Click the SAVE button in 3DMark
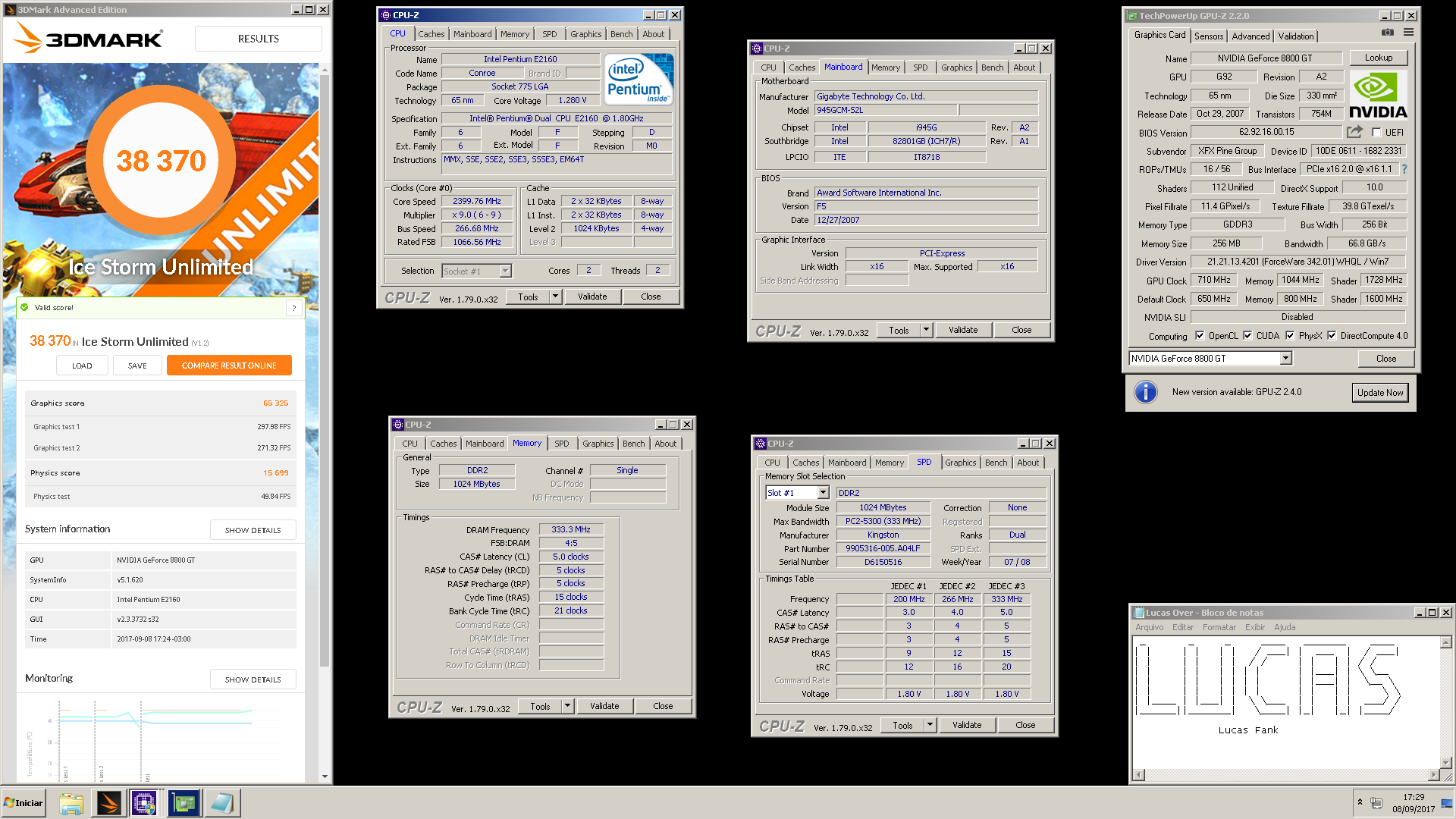The image size is (1456, 819). (x=137, y=366)
